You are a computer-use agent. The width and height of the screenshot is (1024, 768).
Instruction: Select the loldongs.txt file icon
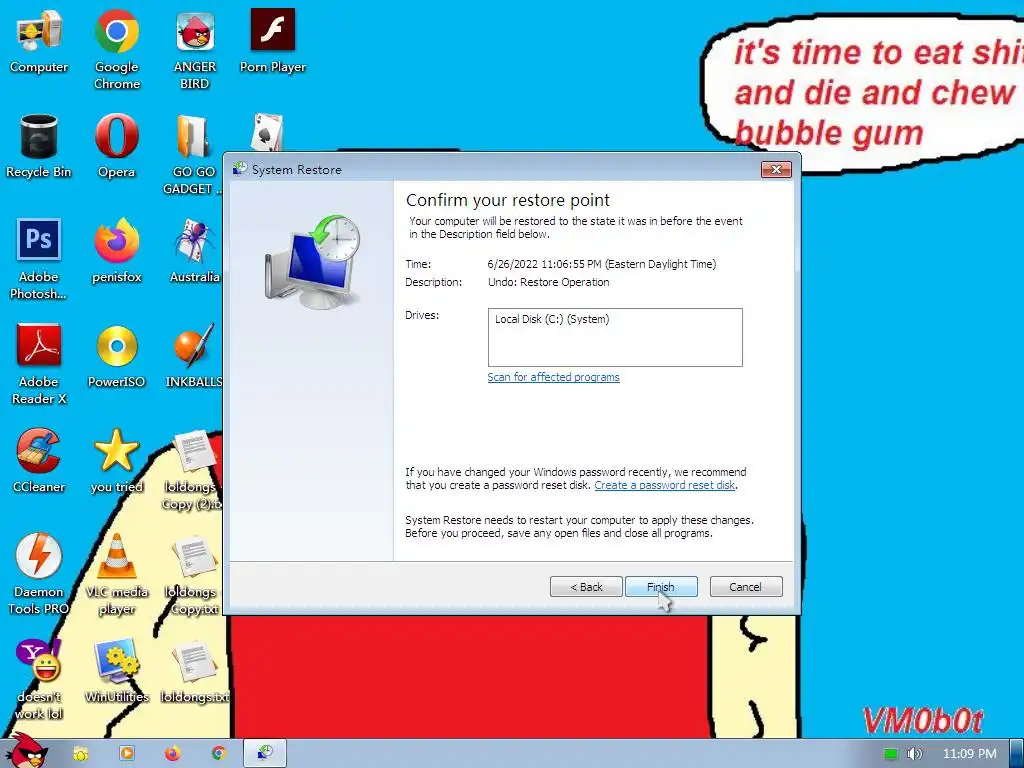[195, 671]
